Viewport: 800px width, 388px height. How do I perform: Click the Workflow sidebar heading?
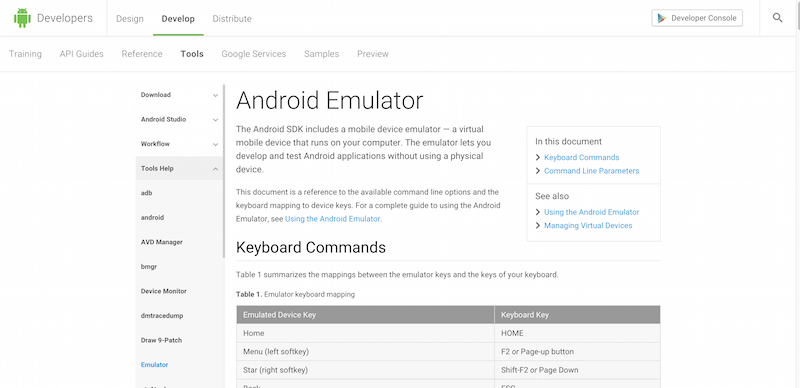(155, 144)
